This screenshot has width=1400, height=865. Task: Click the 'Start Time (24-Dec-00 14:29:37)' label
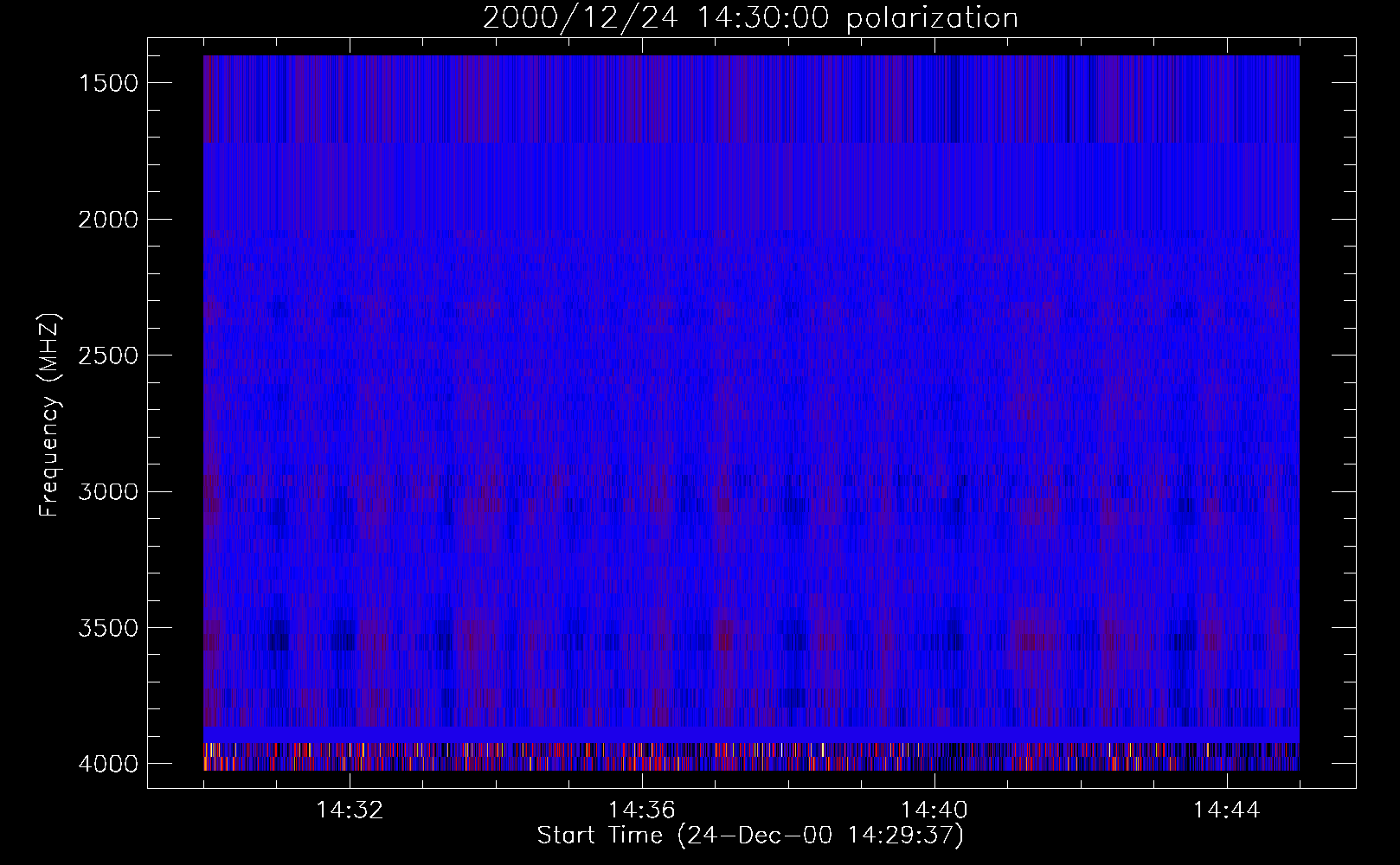750,836
